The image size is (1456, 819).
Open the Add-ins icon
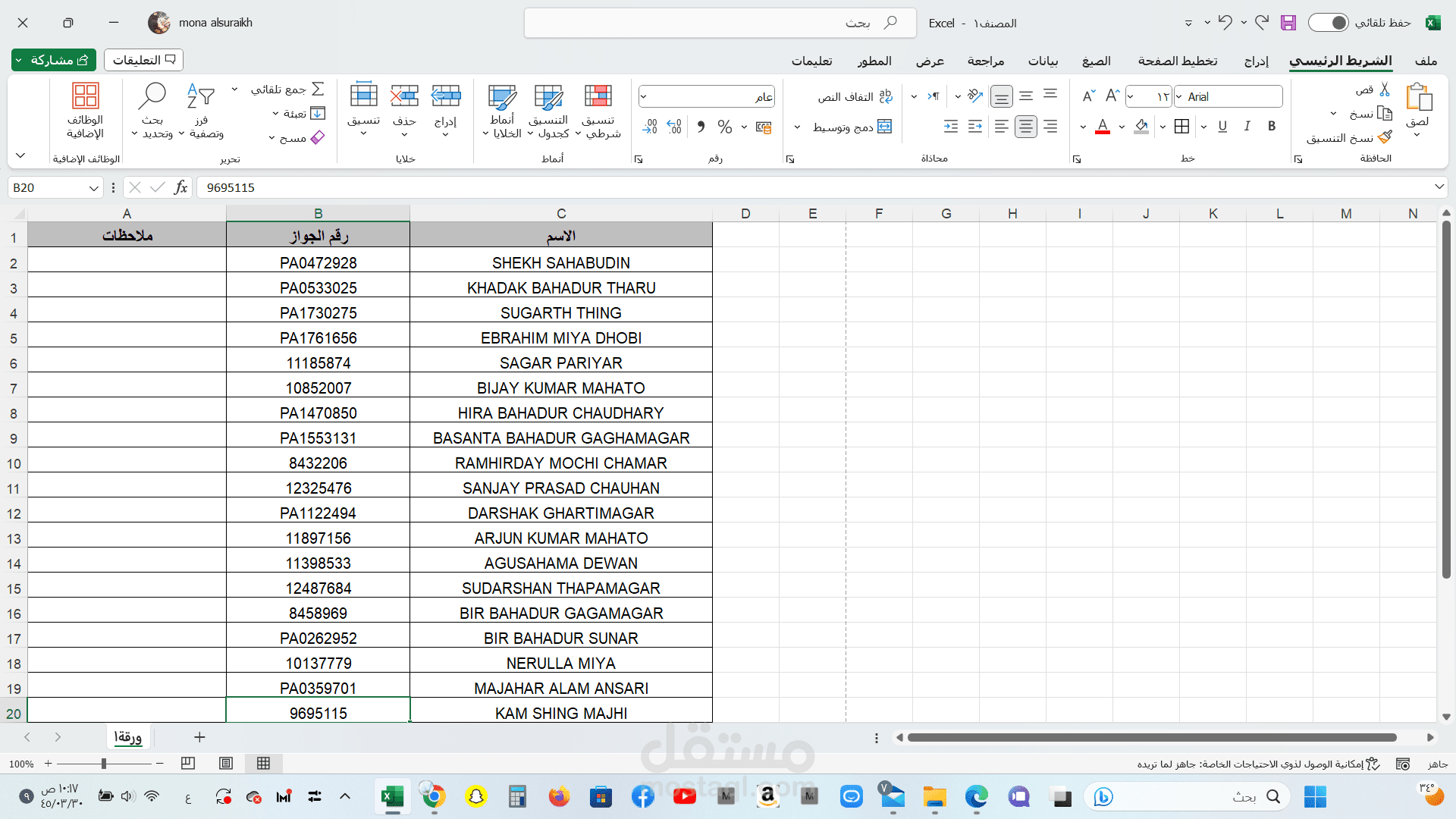[85, 96]
